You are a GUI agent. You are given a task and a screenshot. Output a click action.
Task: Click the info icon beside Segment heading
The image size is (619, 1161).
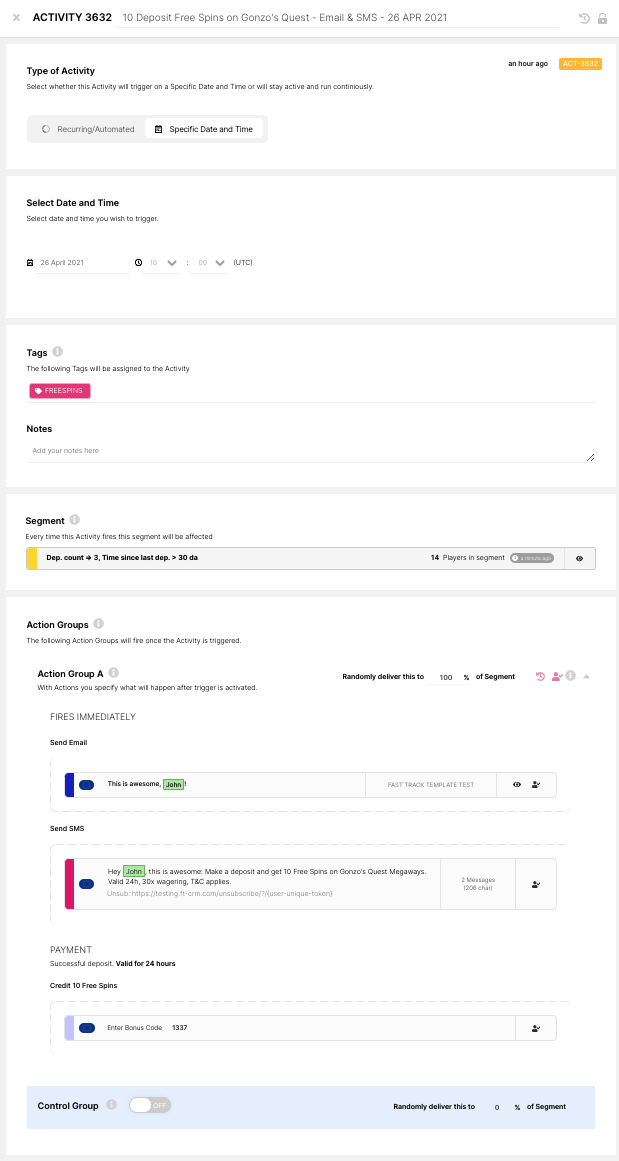[x=75, y=520]
